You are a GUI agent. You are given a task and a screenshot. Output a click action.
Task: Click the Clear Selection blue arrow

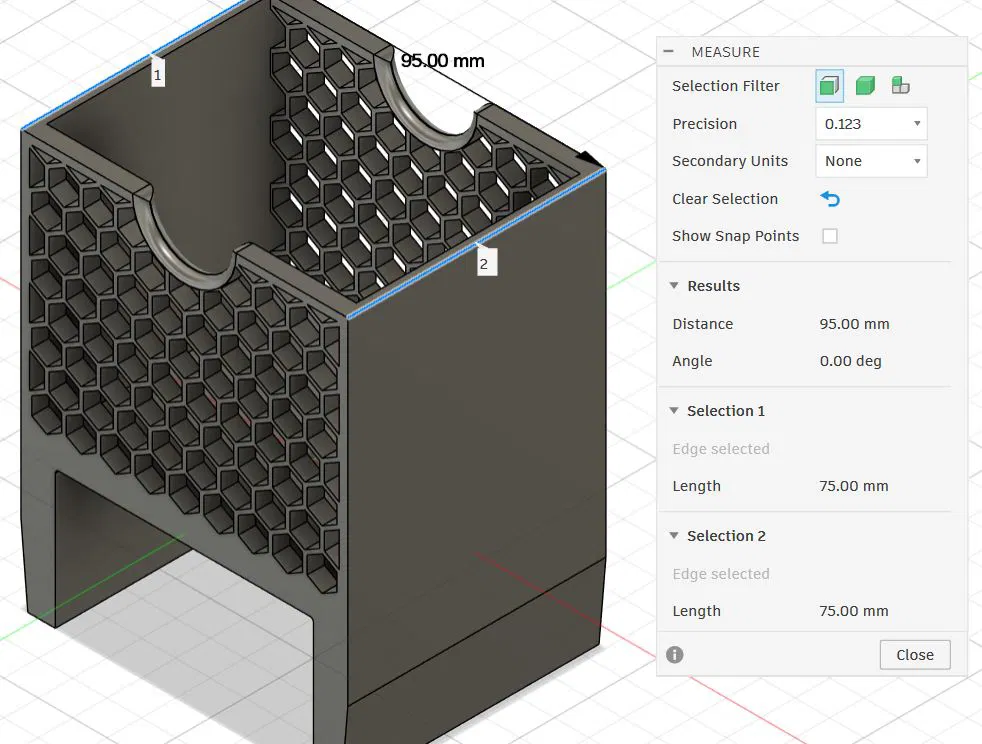coord(830,199)
